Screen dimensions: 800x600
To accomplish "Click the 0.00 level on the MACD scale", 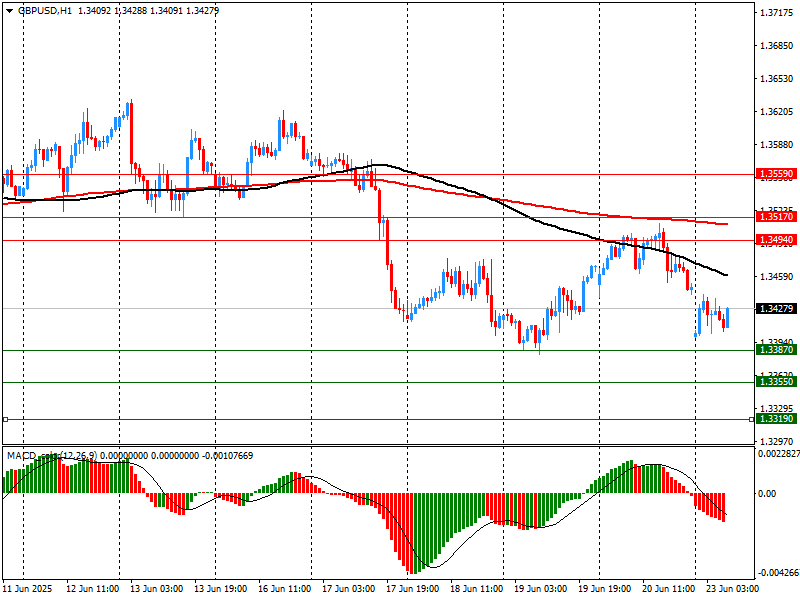I will point(767,494).
